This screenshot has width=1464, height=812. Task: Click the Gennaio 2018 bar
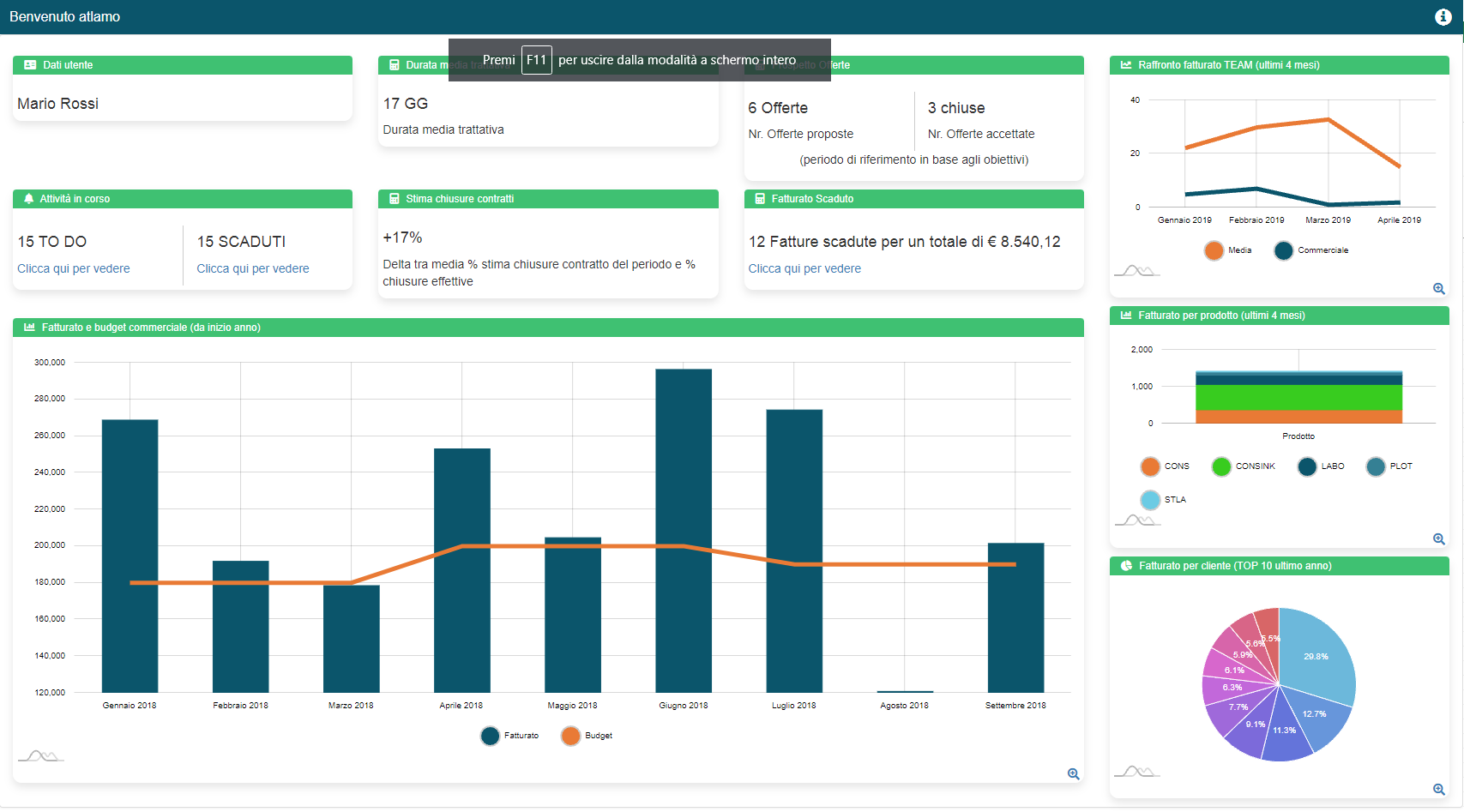point(130,556)
